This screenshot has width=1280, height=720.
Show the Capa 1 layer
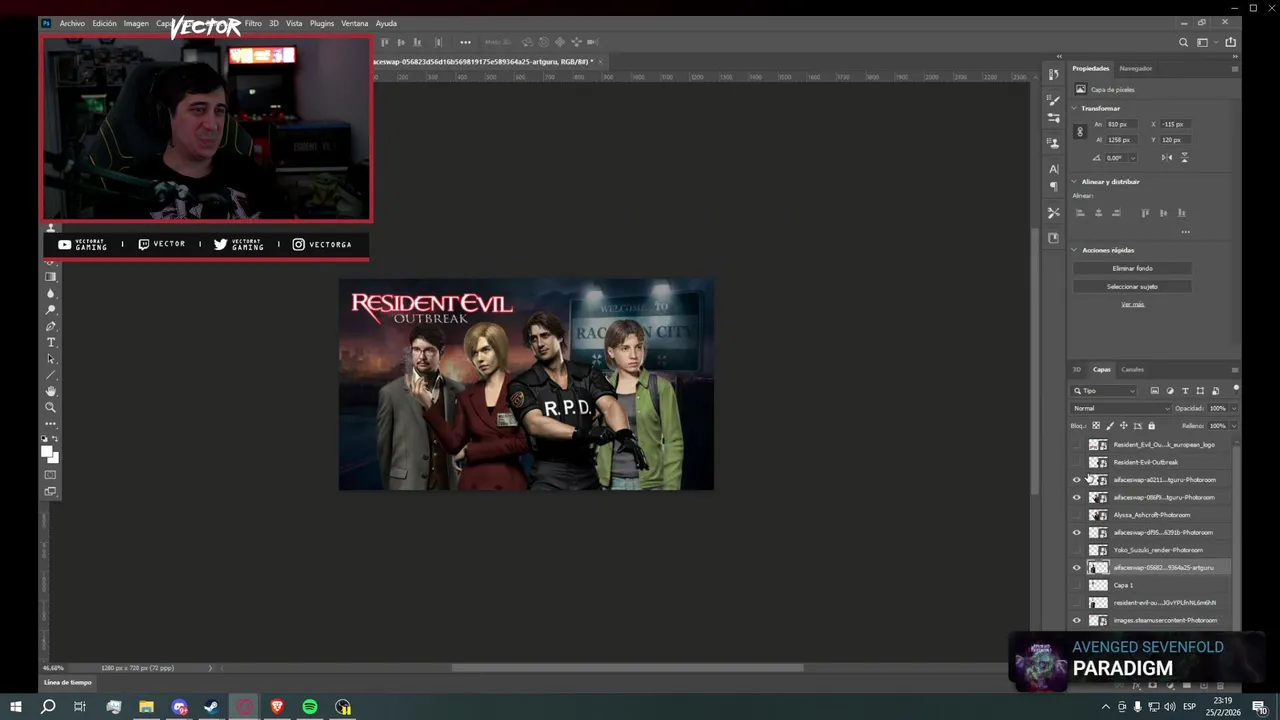pos(1077,585)
